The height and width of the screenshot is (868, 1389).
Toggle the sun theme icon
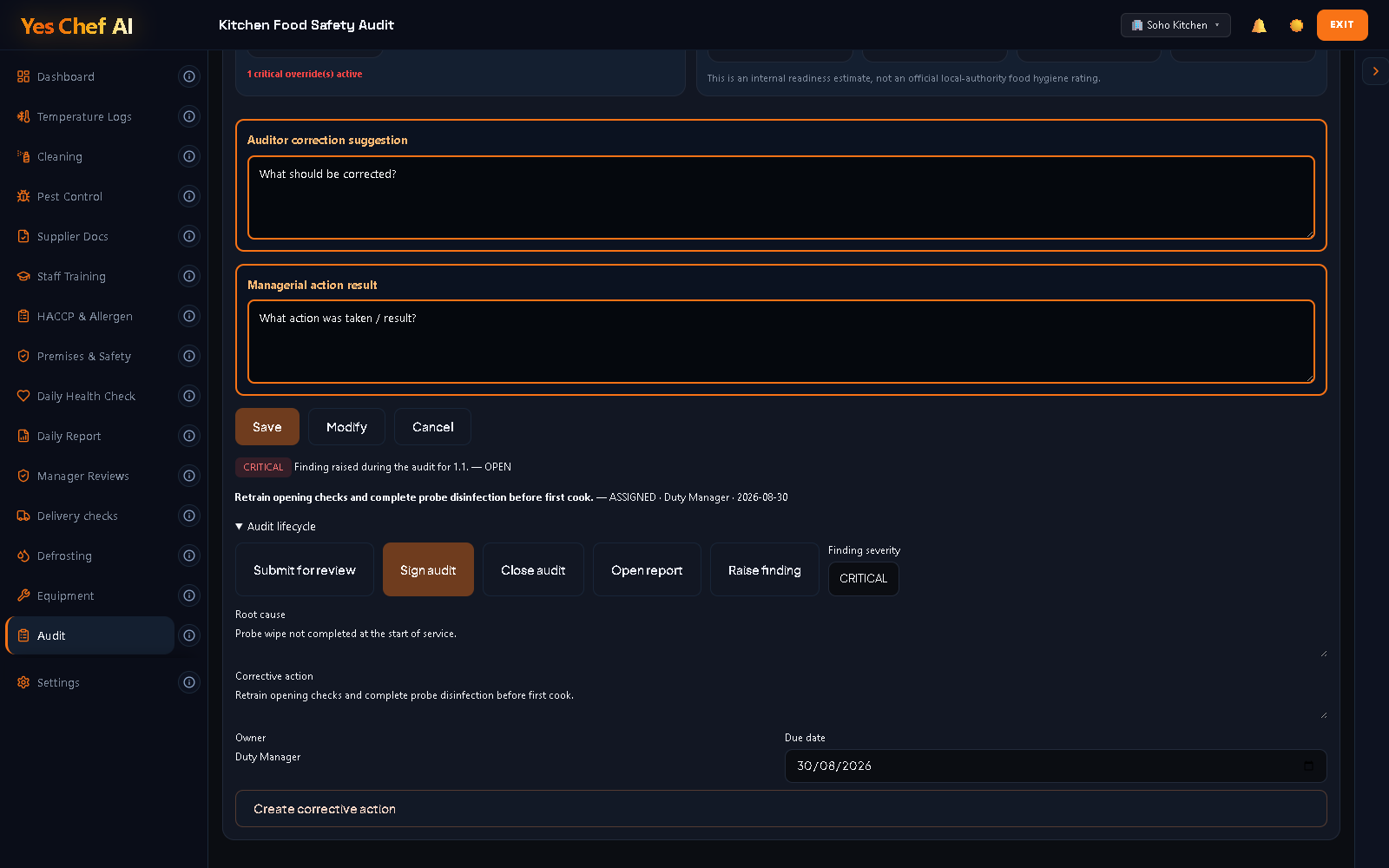1296,25
